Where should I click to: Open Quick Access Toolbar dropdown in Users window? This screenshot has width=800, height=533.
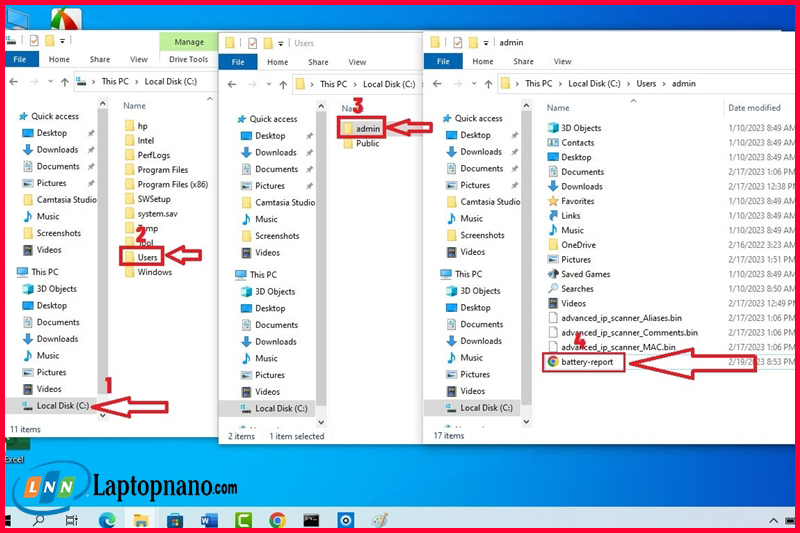point(281,44)
